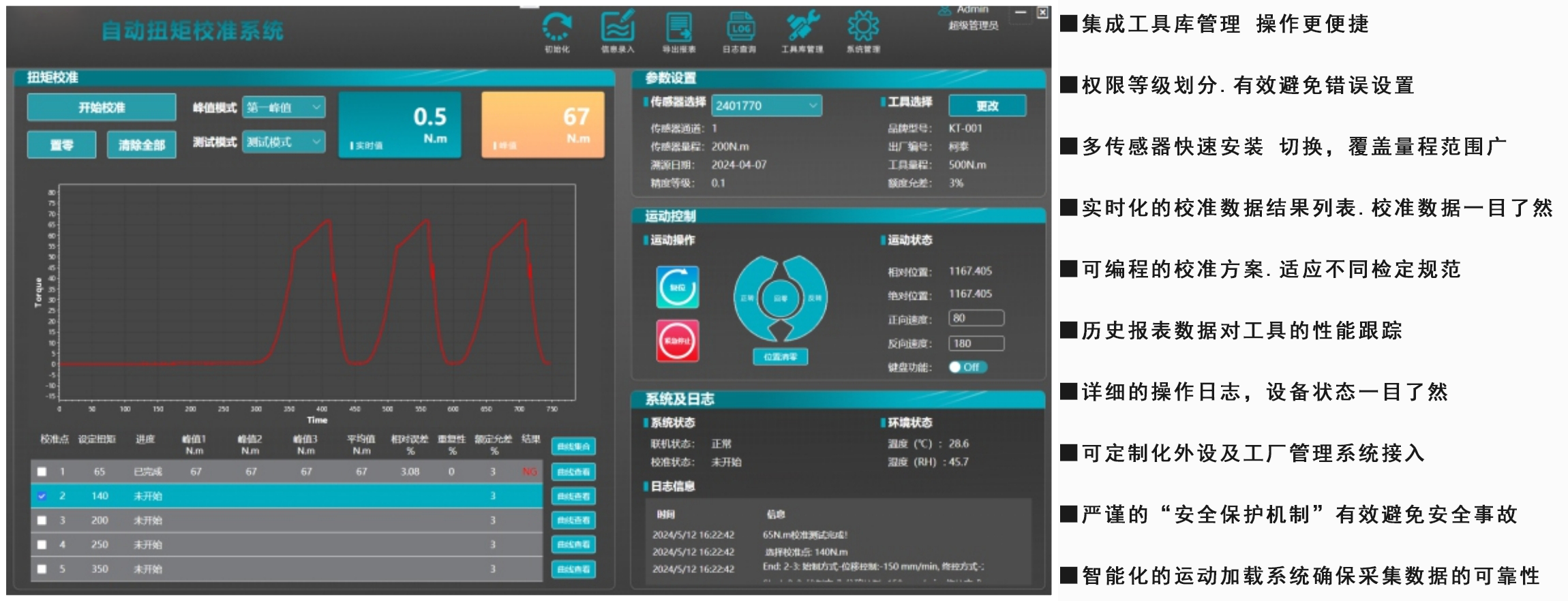Click the red torque curve chart
The image size is (1568, 601).
[x=317, y=292]
